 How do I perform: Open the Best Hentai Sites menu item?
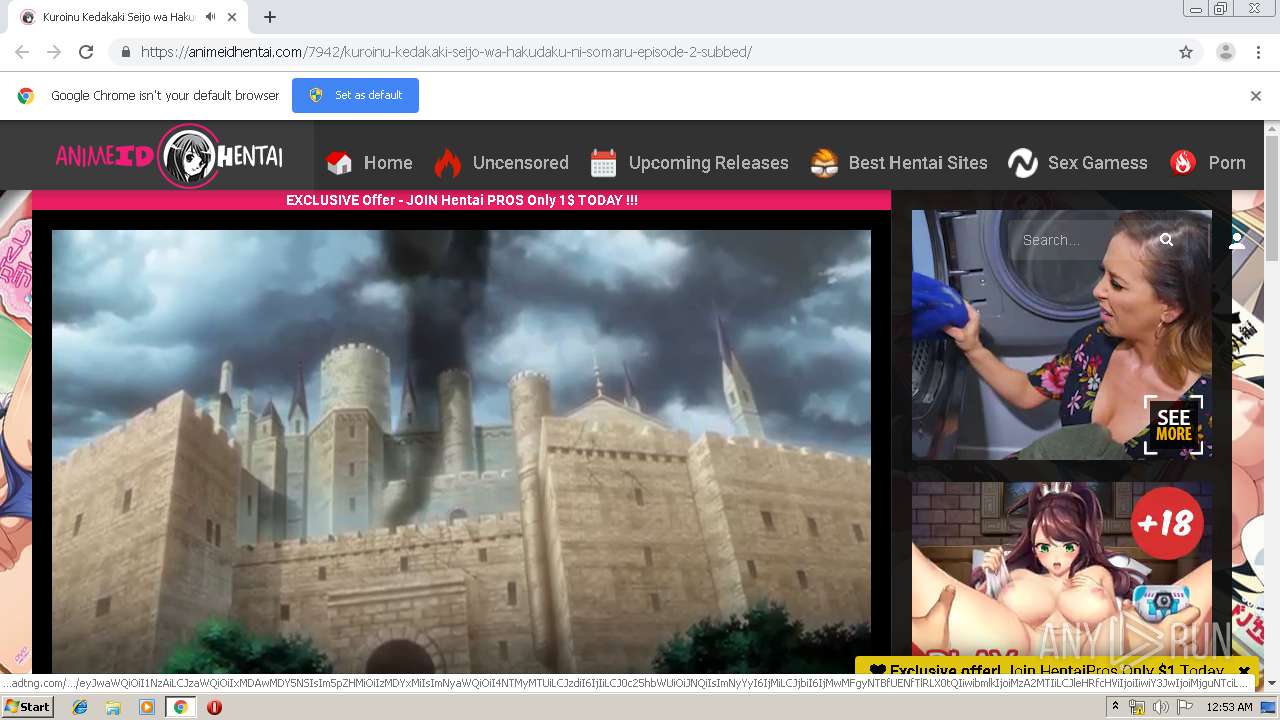pyautogui.click(x=918, y=163)
